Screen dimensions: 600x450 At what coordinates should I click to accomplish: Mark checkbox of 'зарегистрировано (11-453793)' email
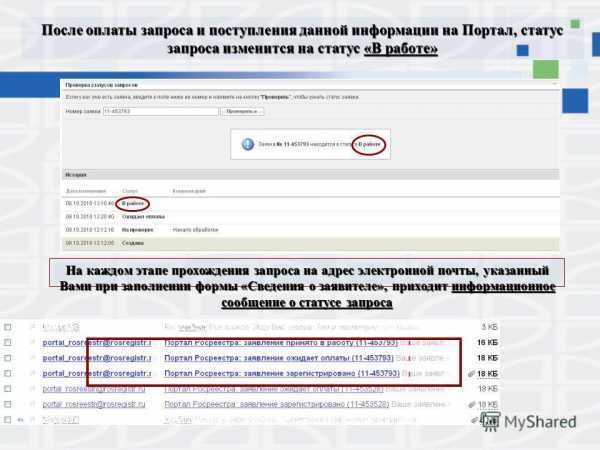pos(8,373)
